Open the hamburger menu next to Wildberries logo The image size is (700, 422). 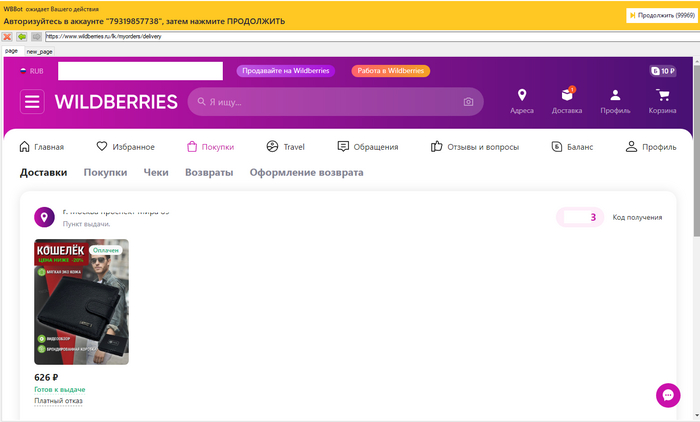click(32, 102)
